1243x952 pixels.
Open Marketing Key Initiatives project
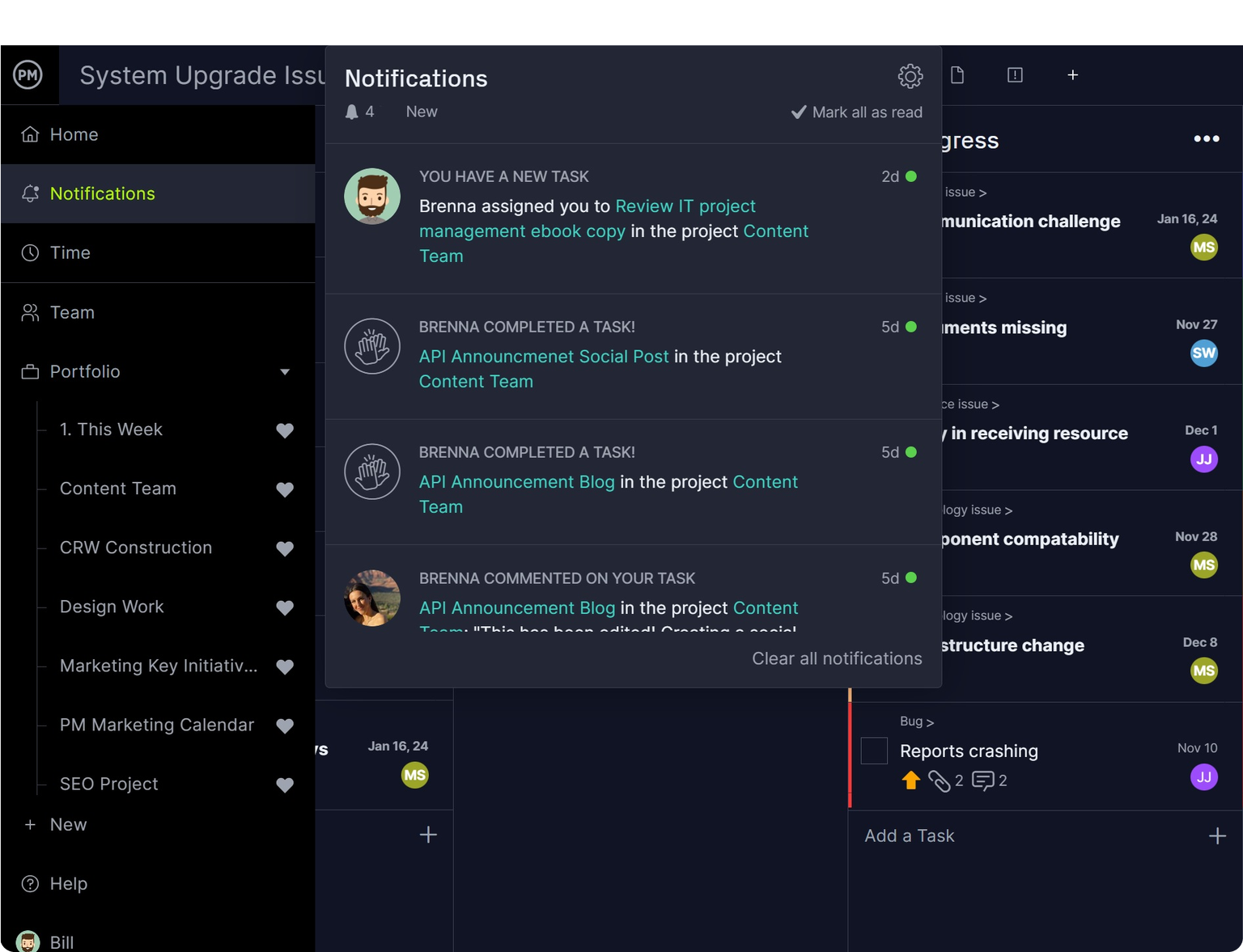point(159,666)
